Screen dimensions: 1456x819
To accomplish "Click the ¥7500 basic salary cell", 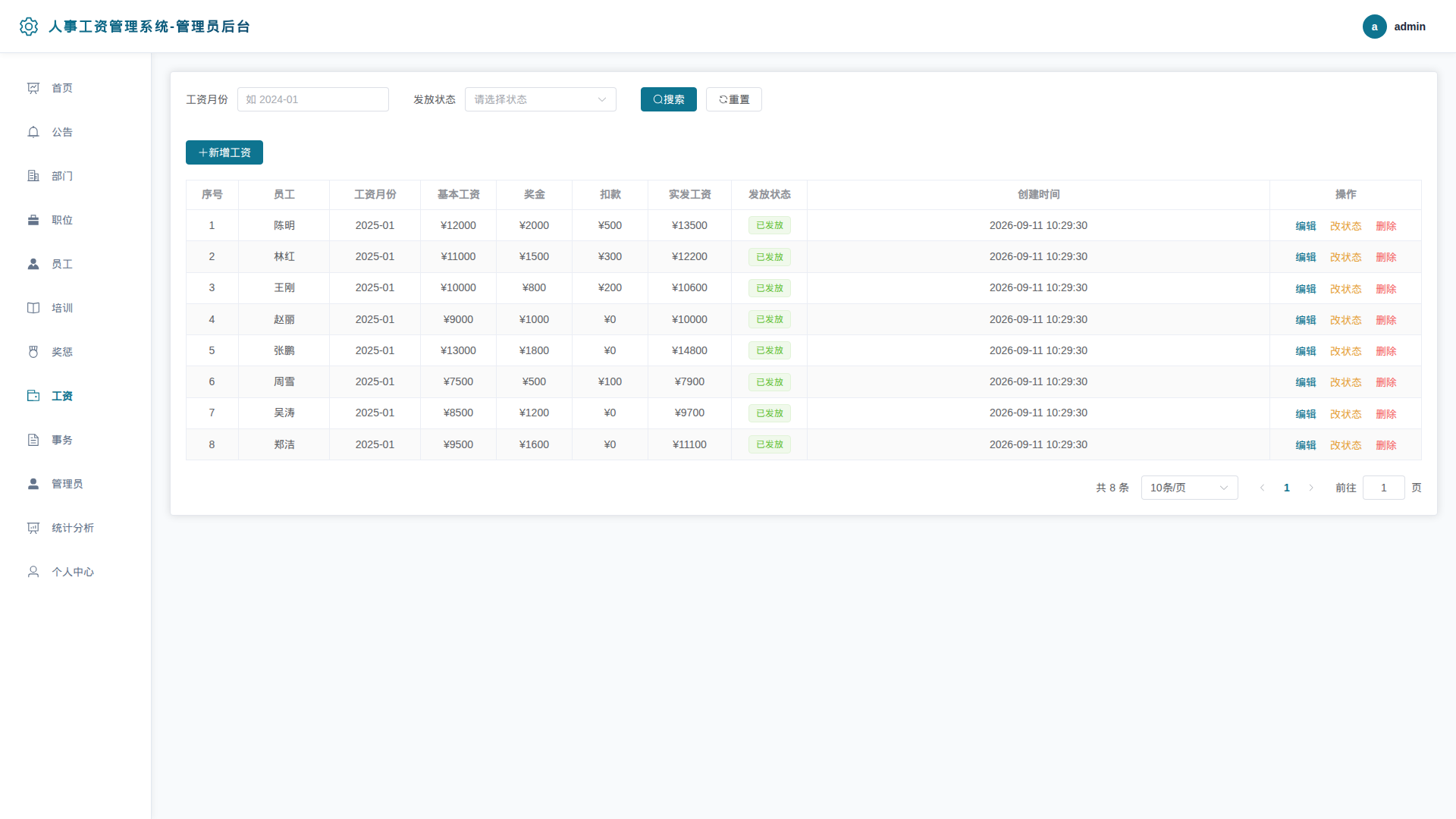I will tap(459, 381).
